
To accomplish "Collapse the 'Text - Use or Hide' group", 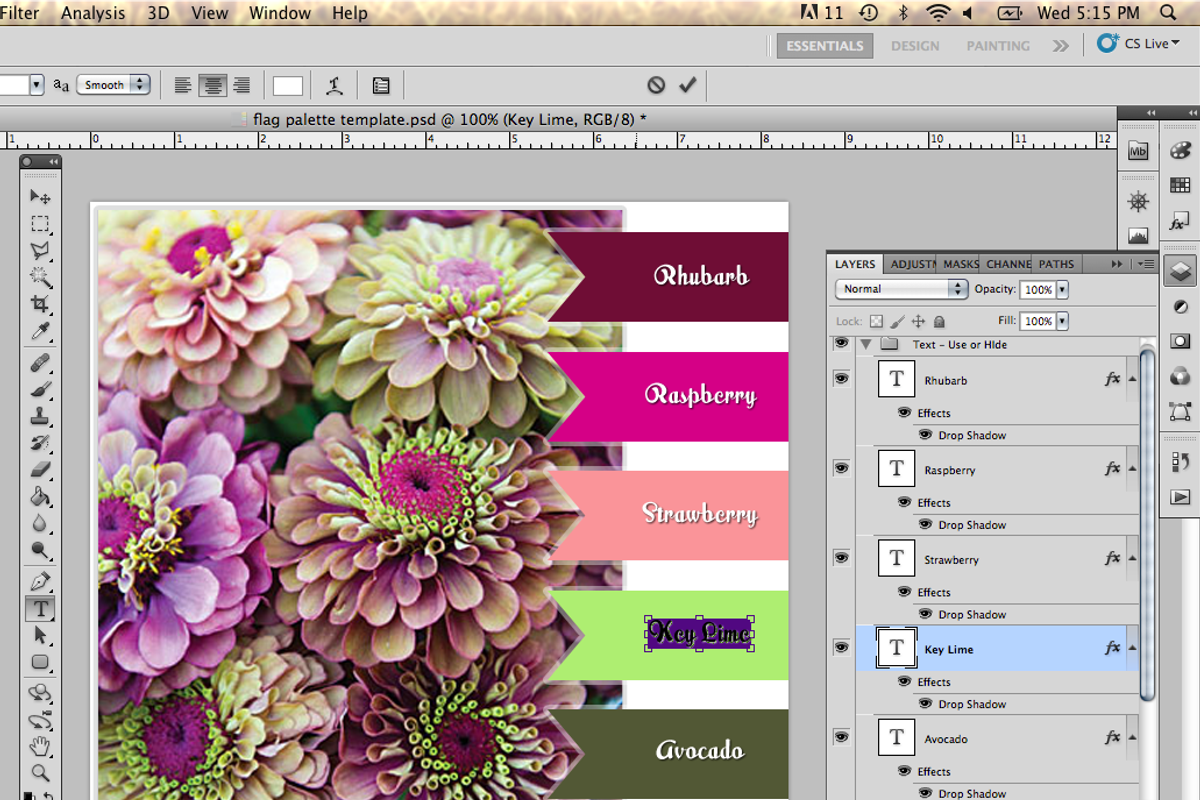I will click(865, 344).
